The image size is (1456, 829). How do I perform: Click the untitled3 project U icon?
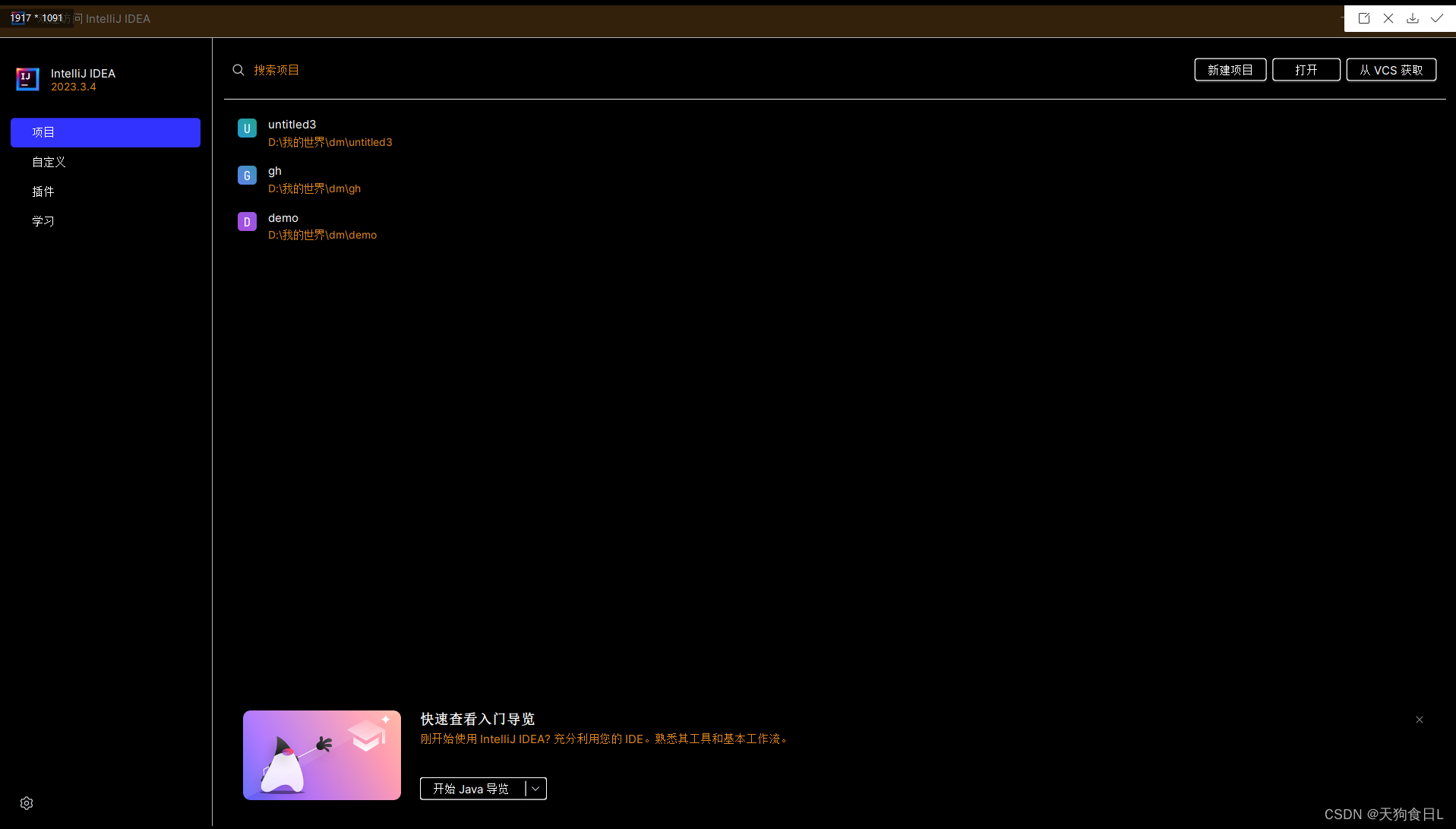point(247,128)
